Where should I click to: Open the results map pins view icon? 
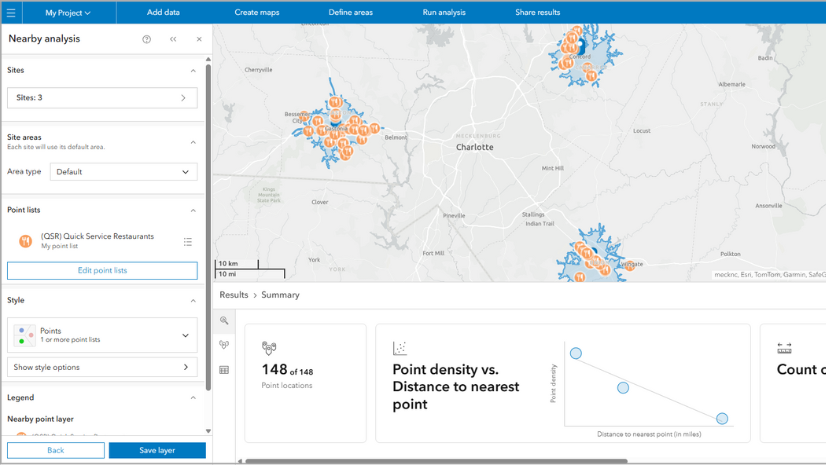coord(224,345)
